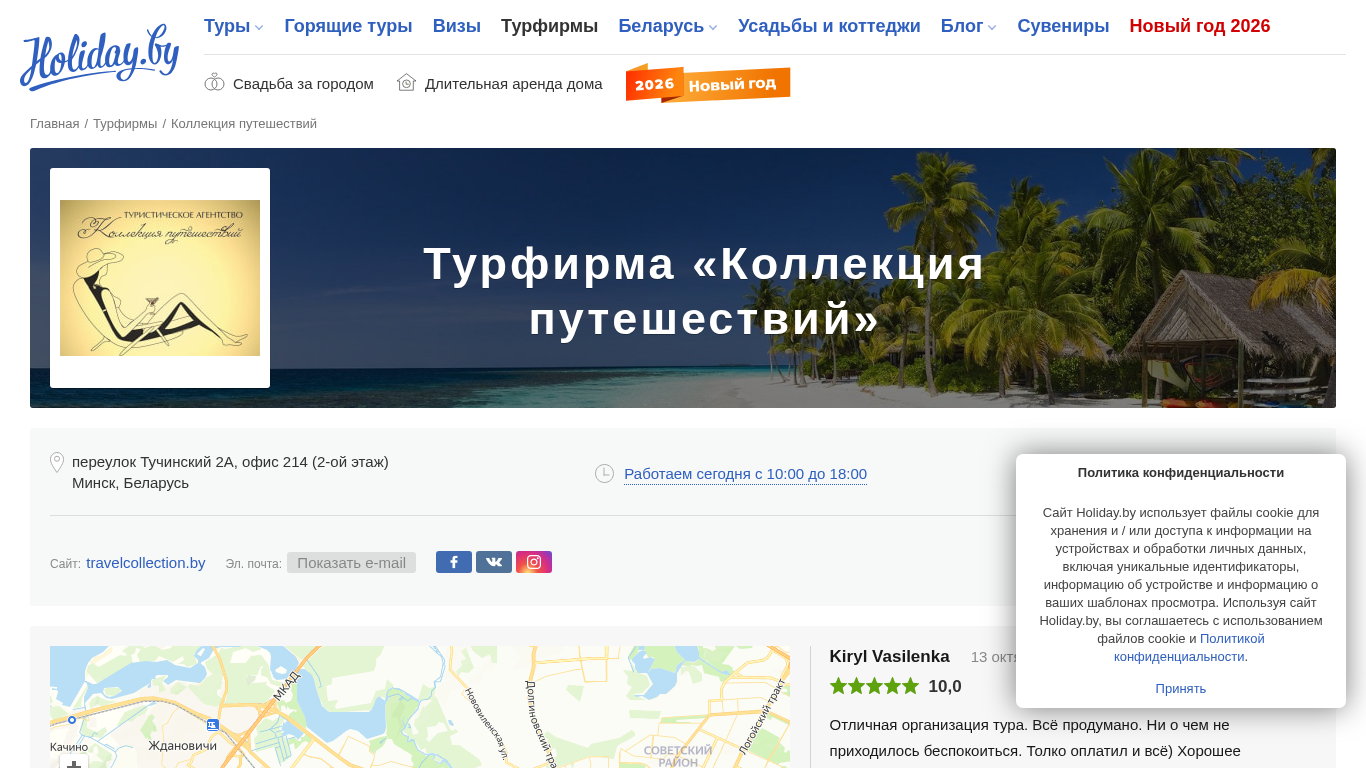
Task: Select Турфирмы in the top navigation
Action: [x=550, y=26]
